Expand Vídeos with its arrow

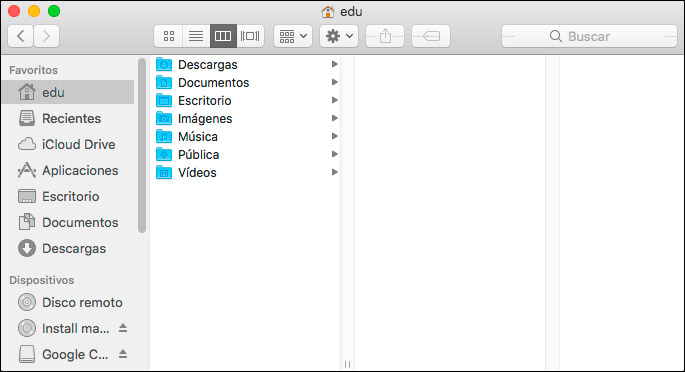point(335,172)
